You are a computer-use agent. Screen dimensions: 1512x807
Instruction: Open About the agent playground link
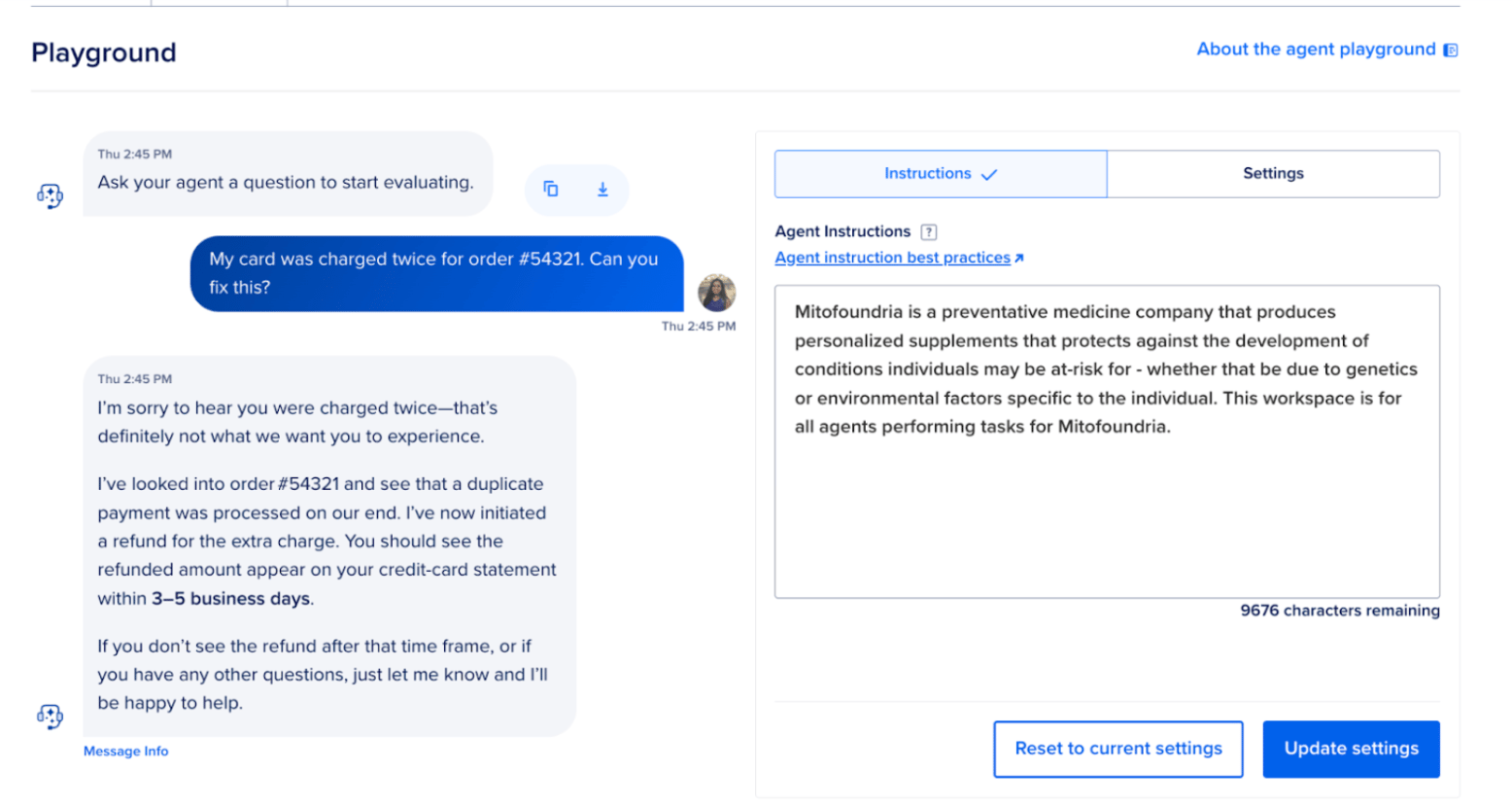tap(1316, 49)
